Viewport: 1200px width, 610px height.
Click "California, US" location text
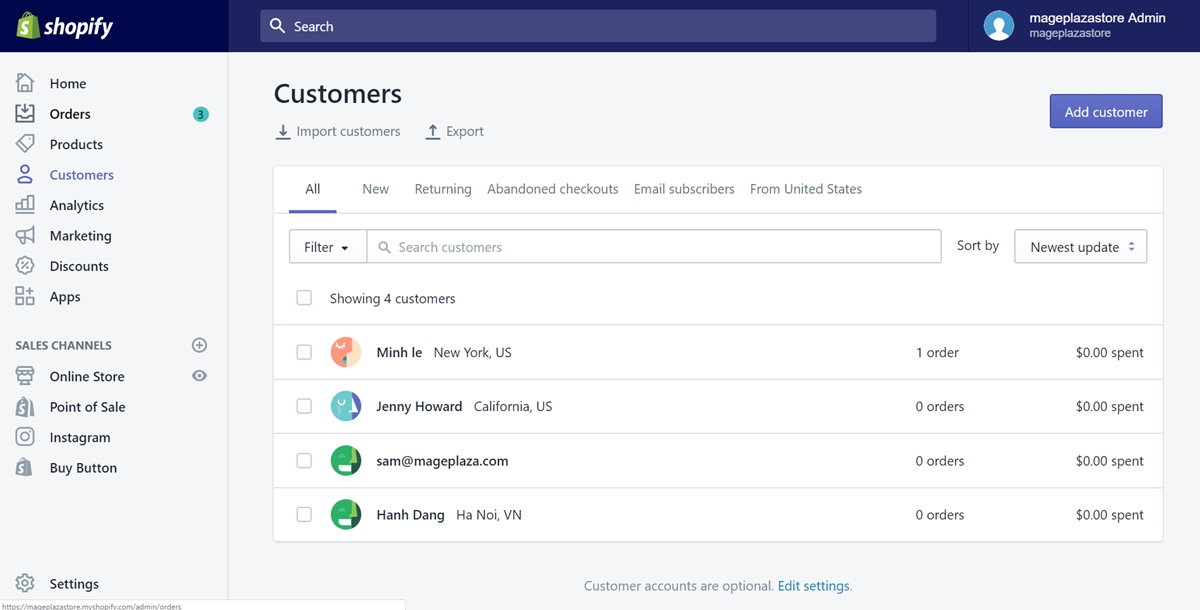[x=513, y=407]
